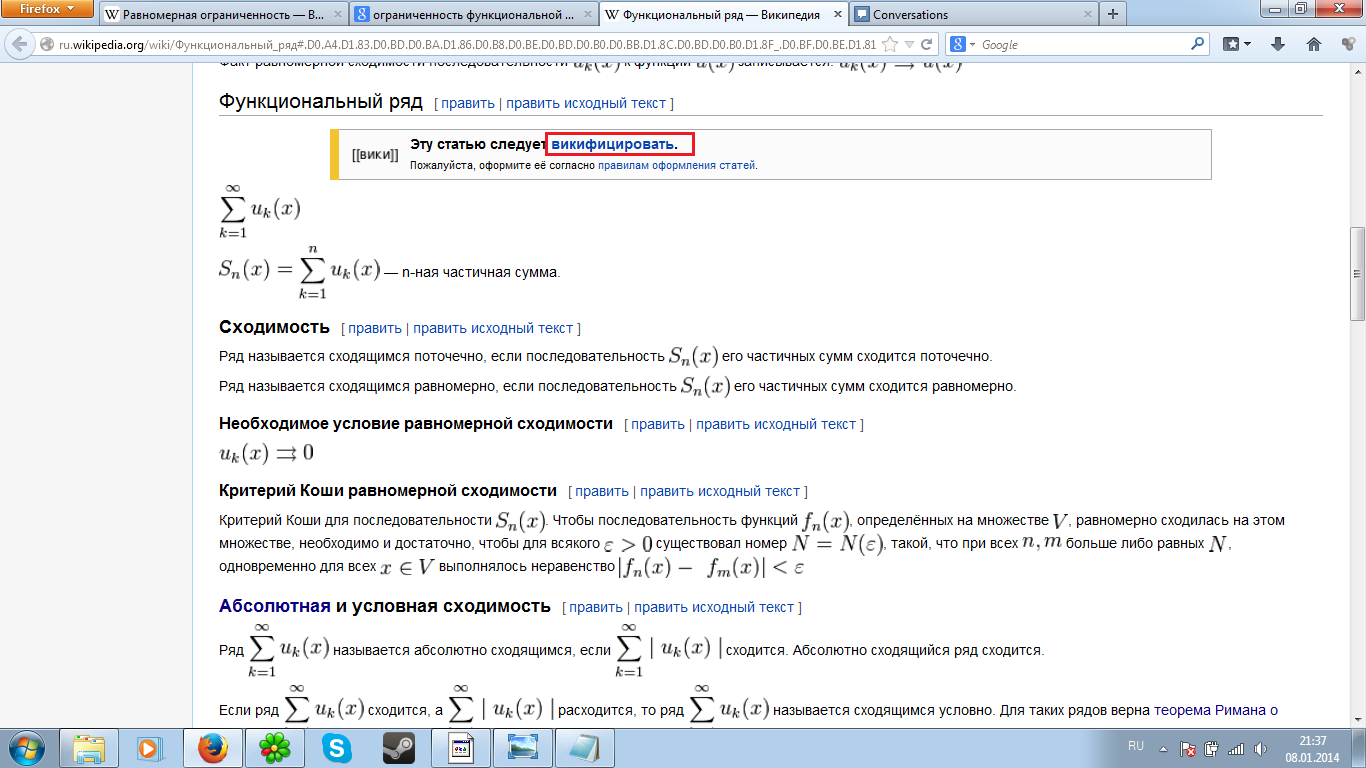Open Steam from the taskbar
The width and height of the screenshot is (1366, 768).
[x=398, y=747]
